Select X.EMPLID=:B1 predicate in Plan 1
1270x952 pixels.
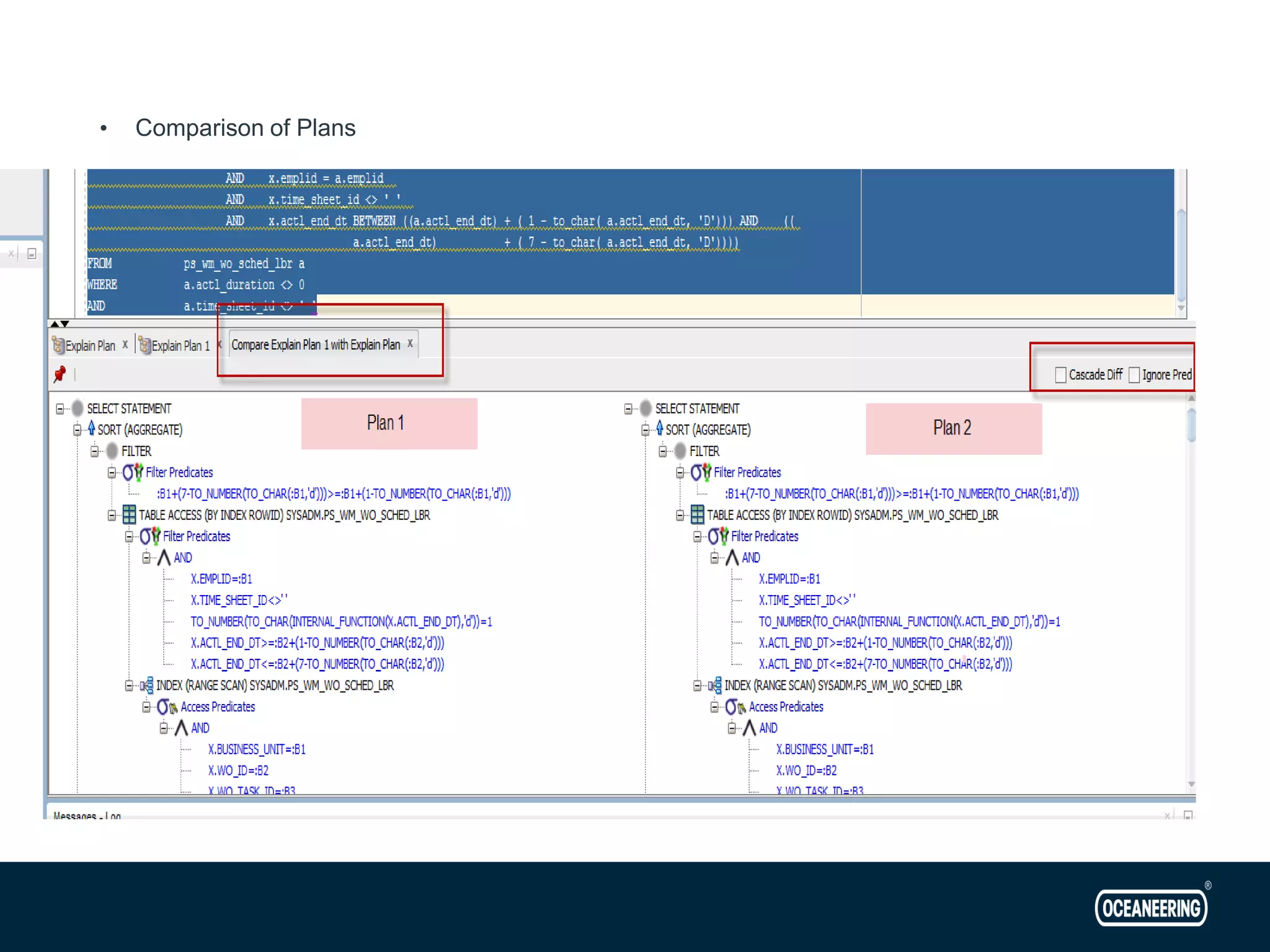point(221,579)
